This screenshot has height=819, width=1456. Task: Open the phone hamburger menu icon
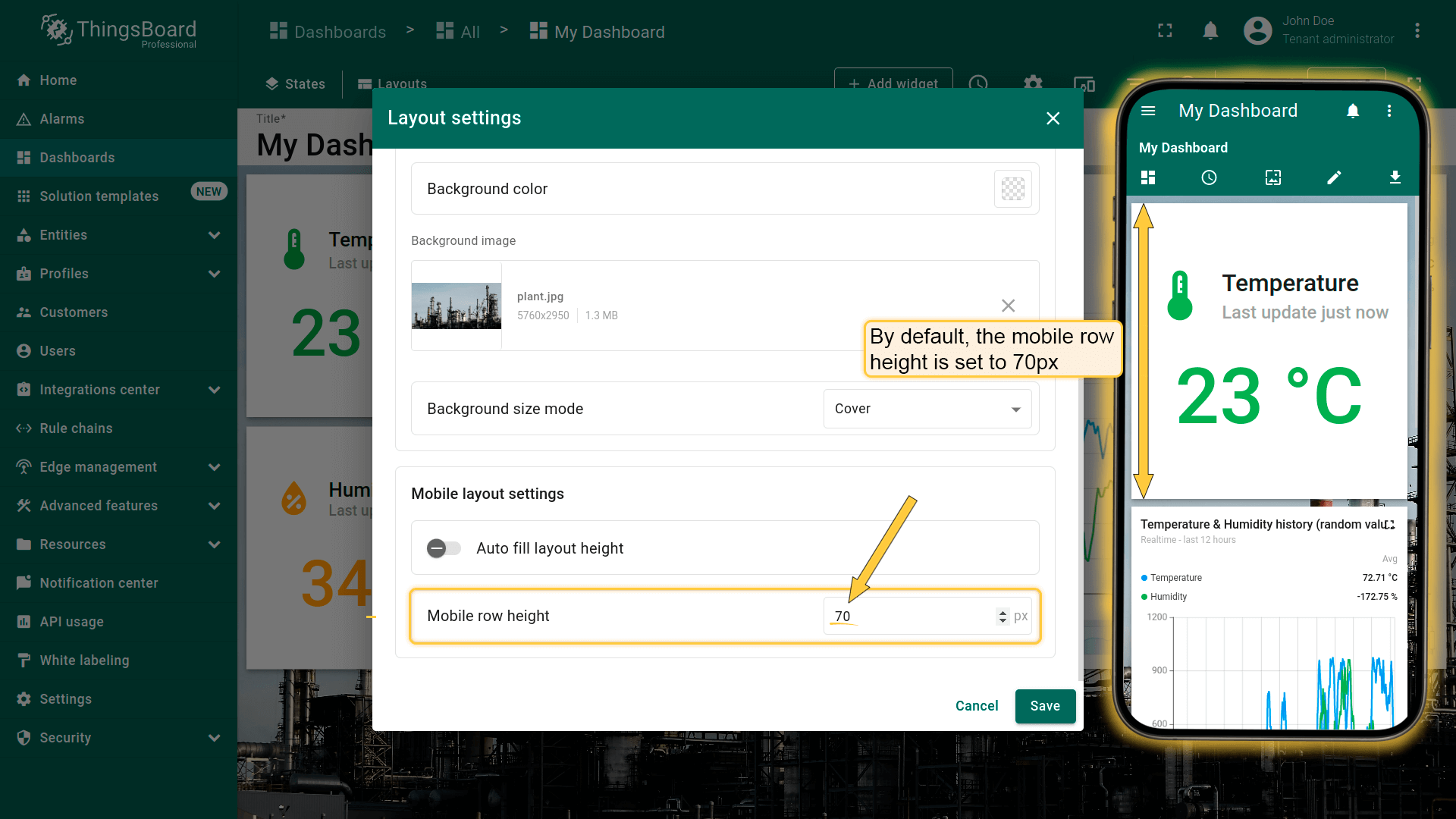[x=1148, y=111]
